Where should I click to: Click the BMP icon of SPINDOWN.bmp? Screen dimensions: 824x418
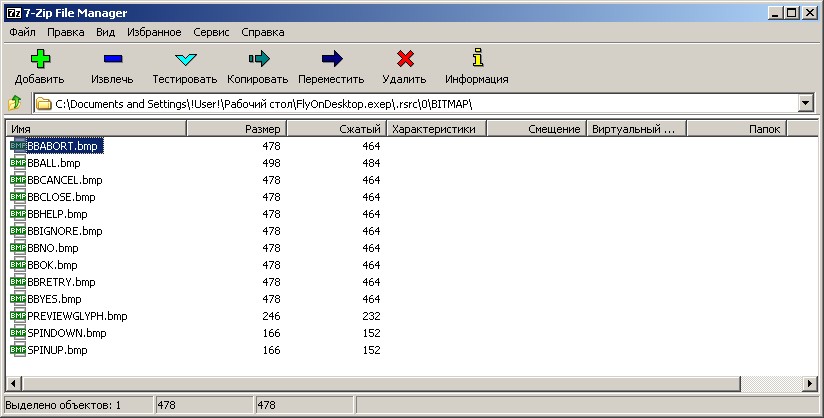[18, 333]
